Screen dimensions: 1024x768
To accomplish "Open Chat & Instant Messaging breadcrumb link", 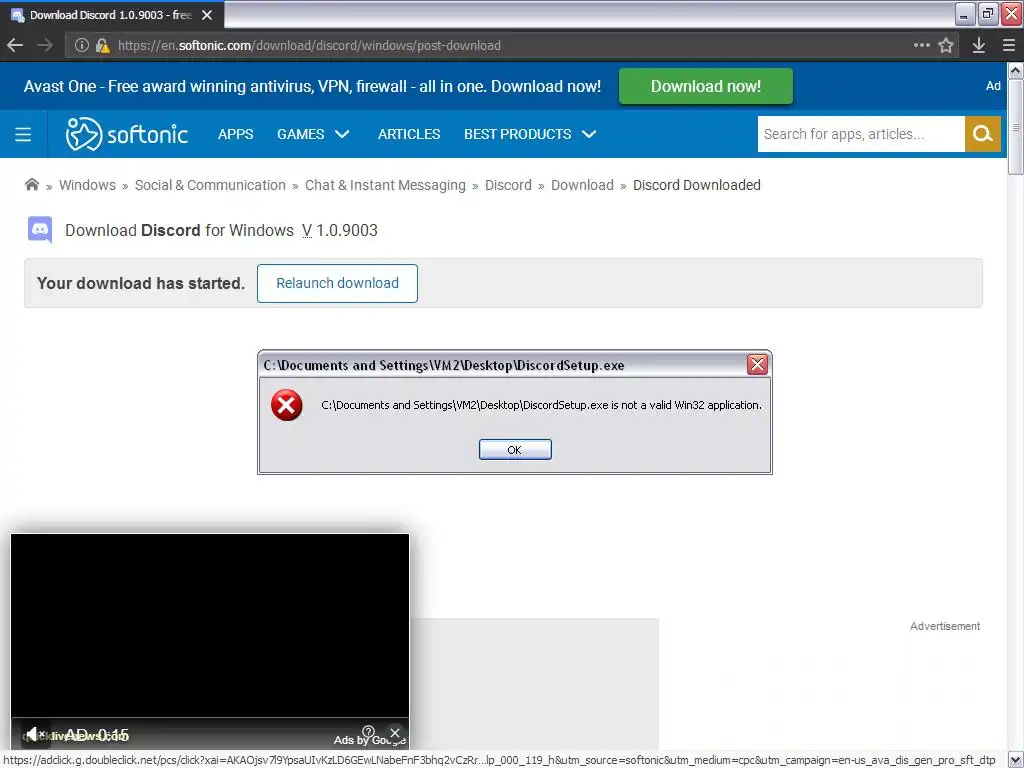I will [x=385, y=185].
